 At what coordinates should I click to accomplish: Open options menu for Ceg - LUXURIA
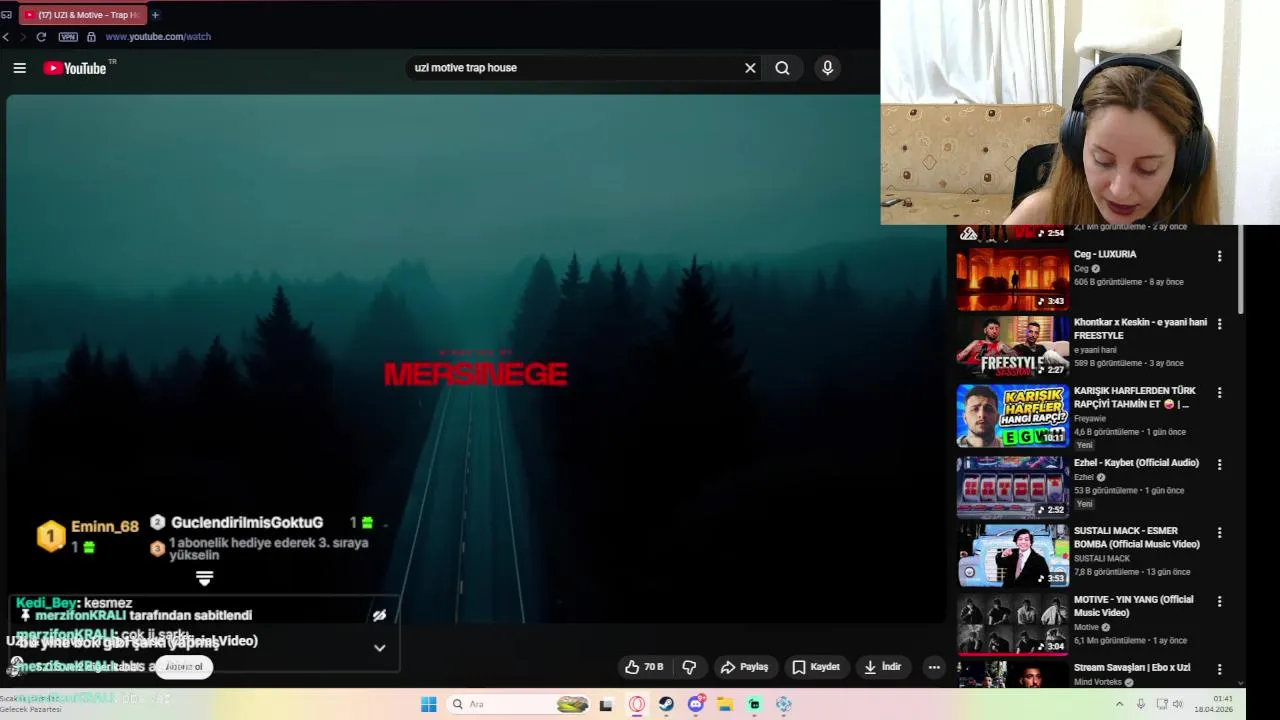(1219, 256)
